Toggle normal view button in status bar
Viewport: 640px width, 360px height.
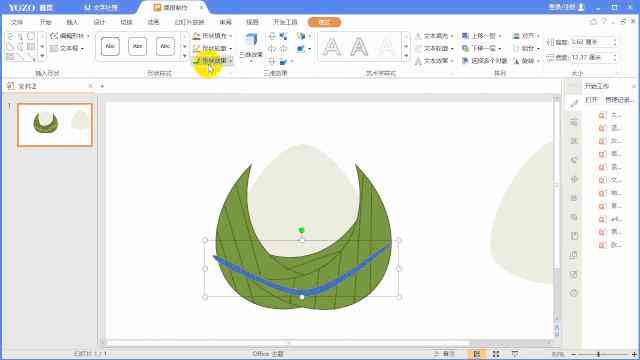476,354
